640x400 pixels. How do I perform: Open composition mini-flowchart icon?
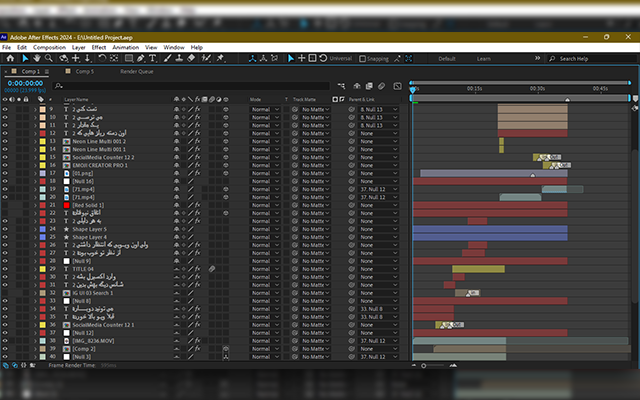[x=341, y=86]
